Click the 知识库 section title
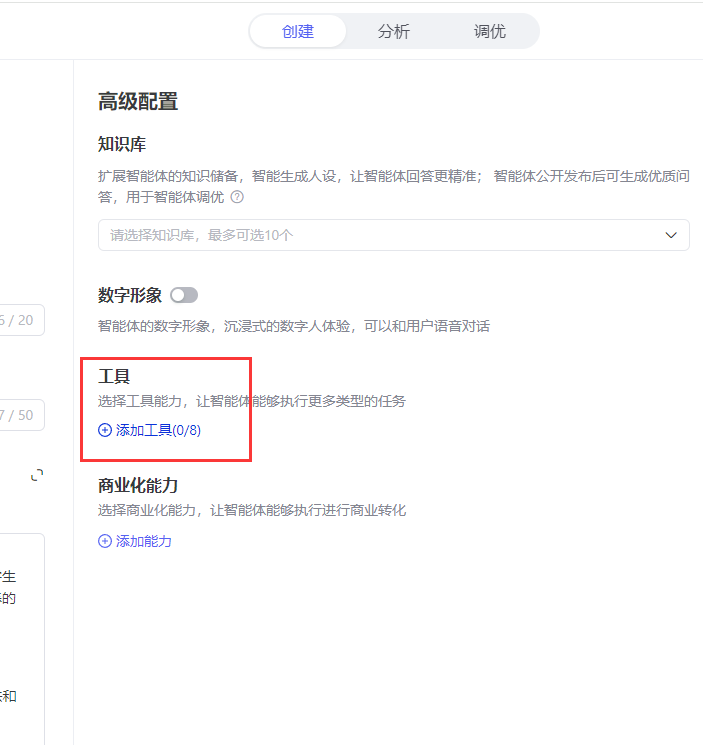The height and width of the screenshot is (745, 703). click(x=122, y=144)
